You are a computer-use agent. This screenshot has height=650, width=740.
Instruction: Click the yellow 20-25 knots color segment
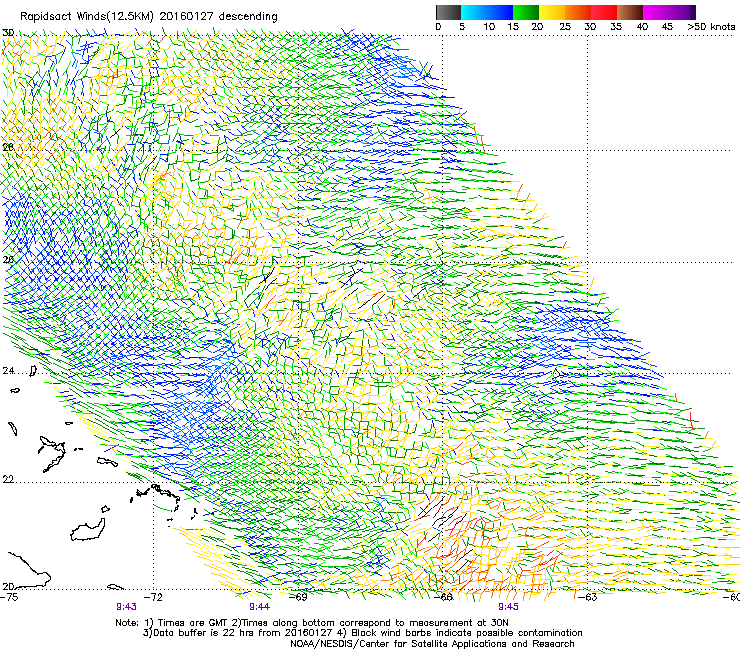pyautogui.click(x=552, y=12)
